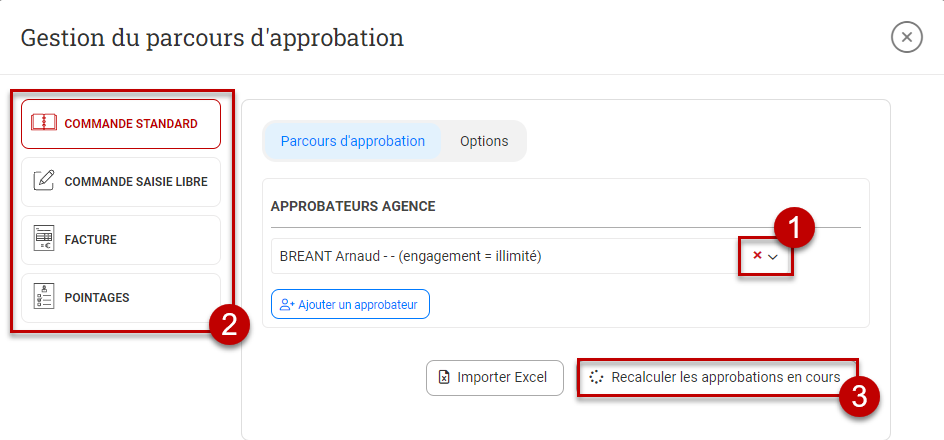
Task: Click the Commande Standard book icon
Action: pos(44,123)
